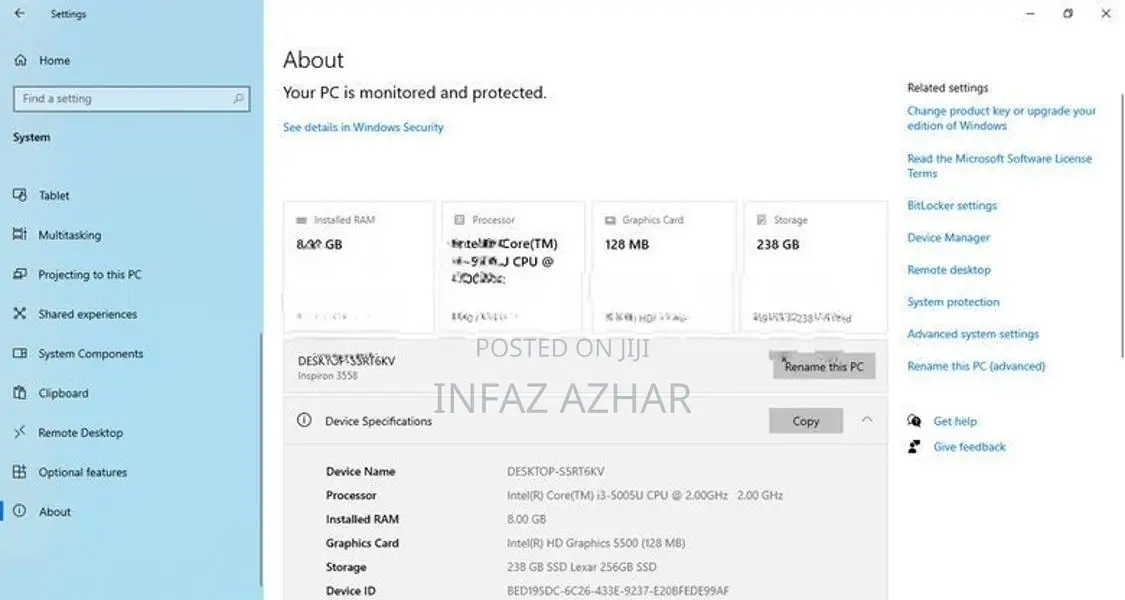Open BitLocker settings link
Screen dimensions: 1125x600
952,205
